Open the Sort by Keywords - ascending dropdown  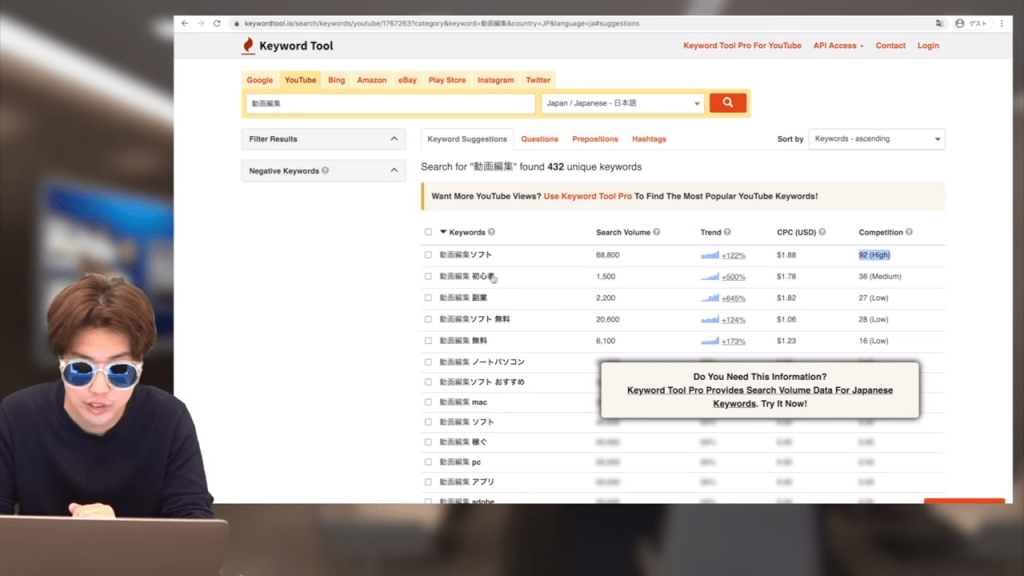[876, 139]
